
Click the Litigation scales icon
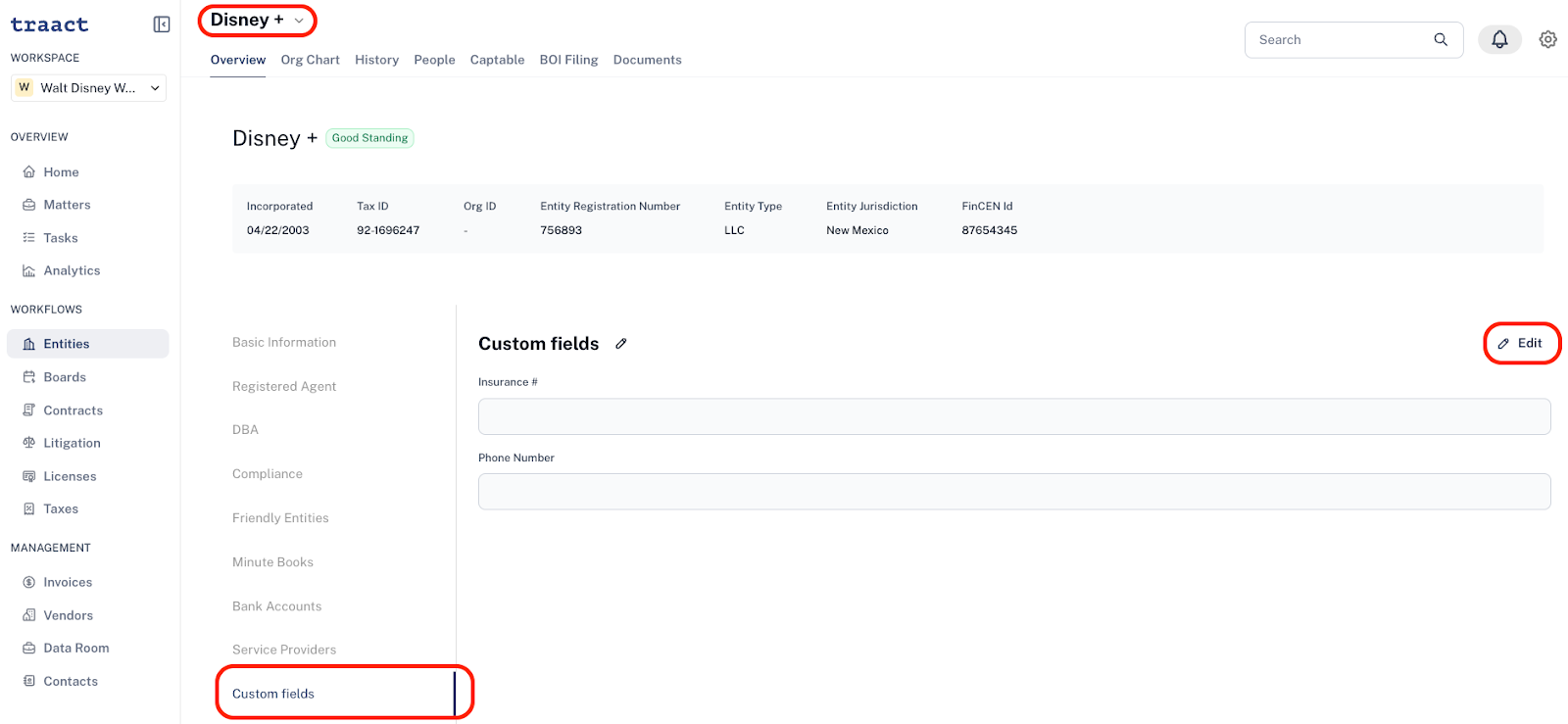(29, 443)
